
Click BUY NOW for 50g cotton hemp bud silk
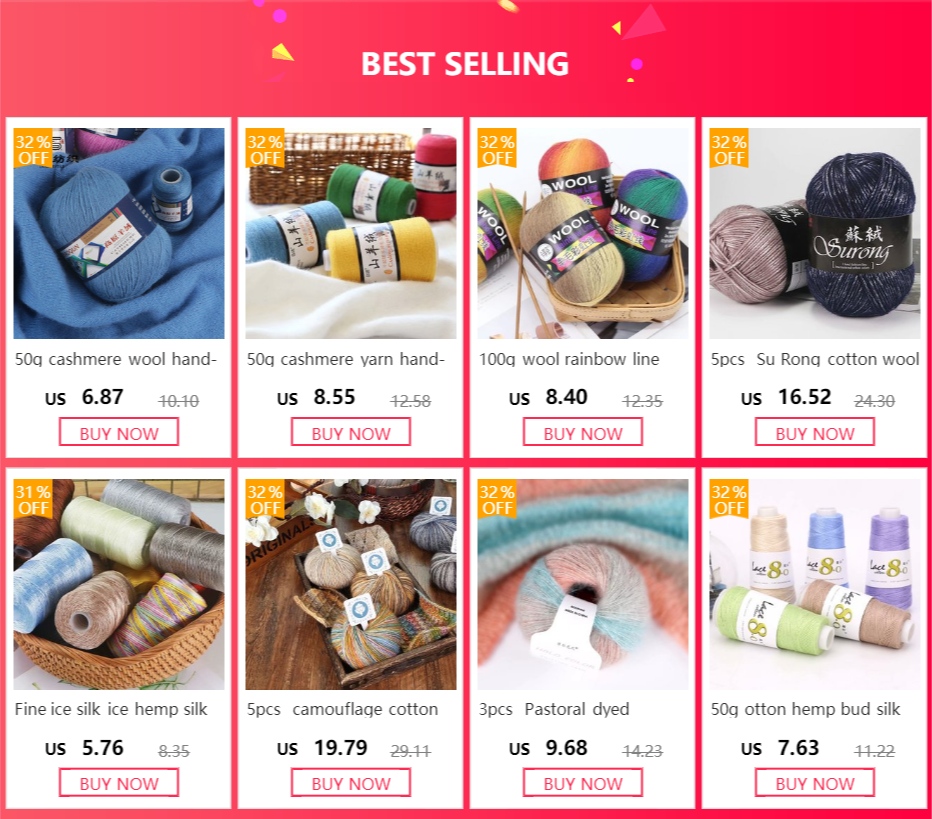click(x=815, y=783)
